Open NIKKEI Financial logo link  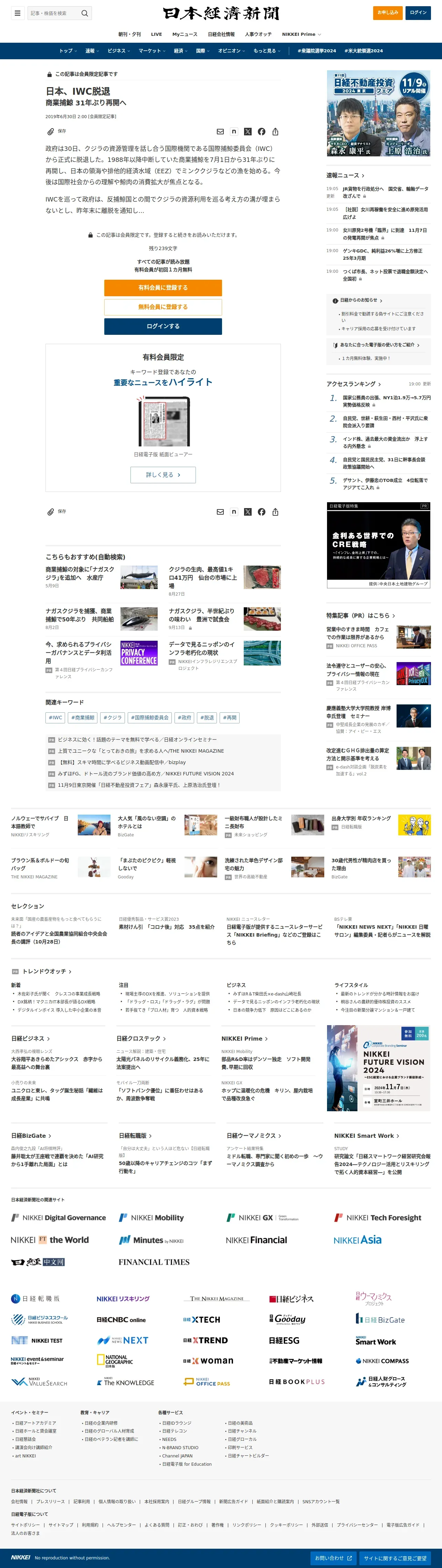[256, 1240]
